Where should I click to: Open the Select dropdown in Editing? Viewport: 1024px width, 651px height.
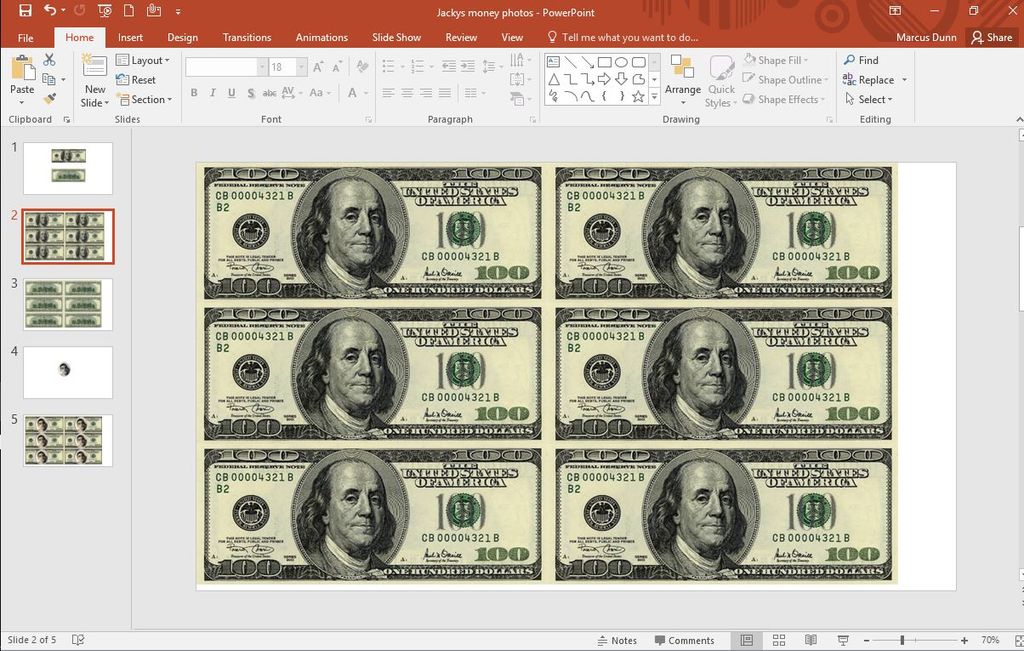[x=868, y=99]
